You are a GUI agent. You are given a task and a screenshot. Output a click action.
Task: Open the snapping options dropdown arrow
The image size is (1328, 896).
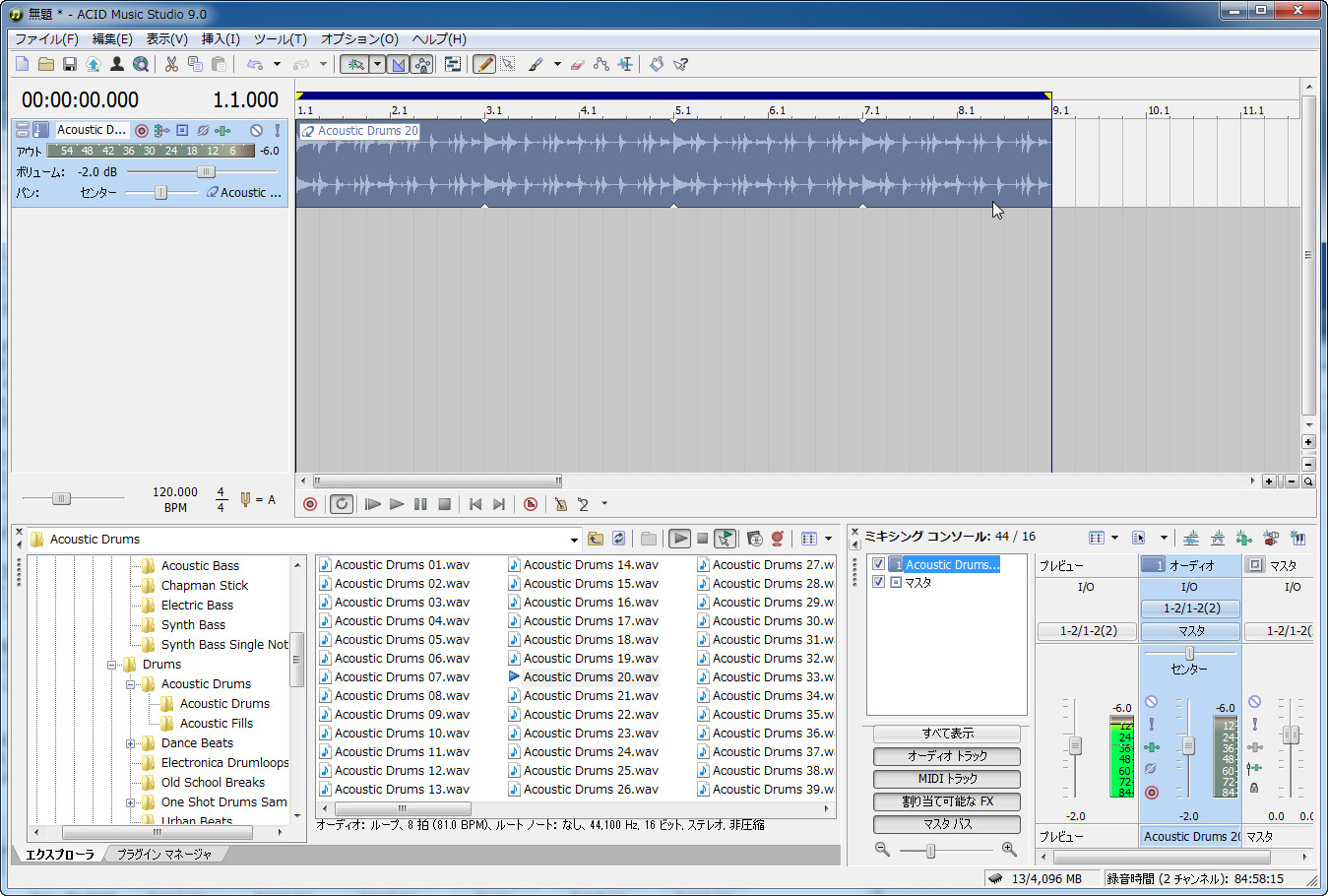tap(377, 64)
